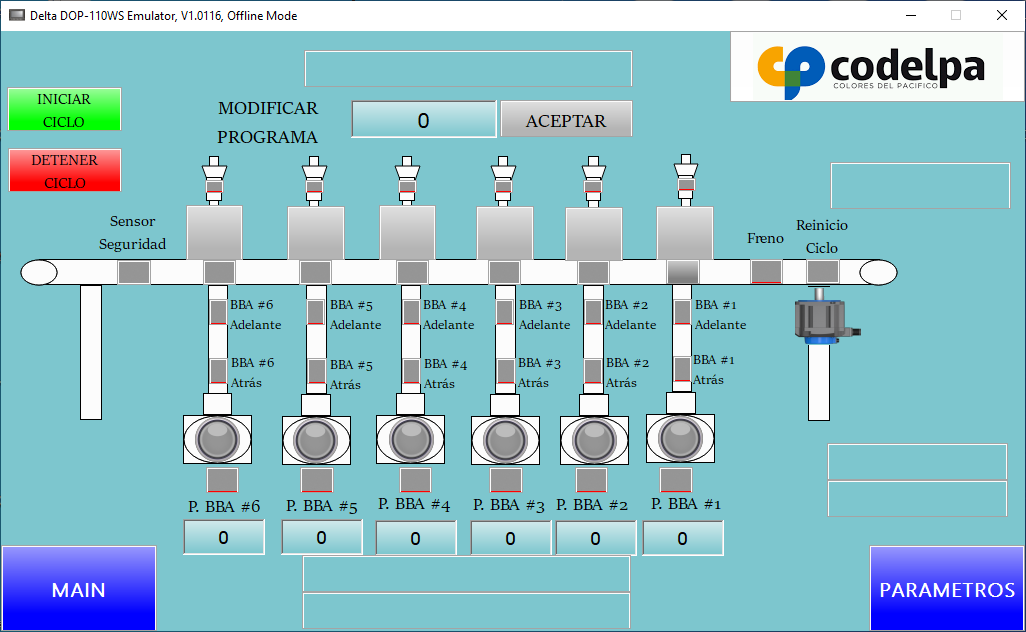Go to the MAIN screen
Screen dimensions: 1026x632
[79, 589]
